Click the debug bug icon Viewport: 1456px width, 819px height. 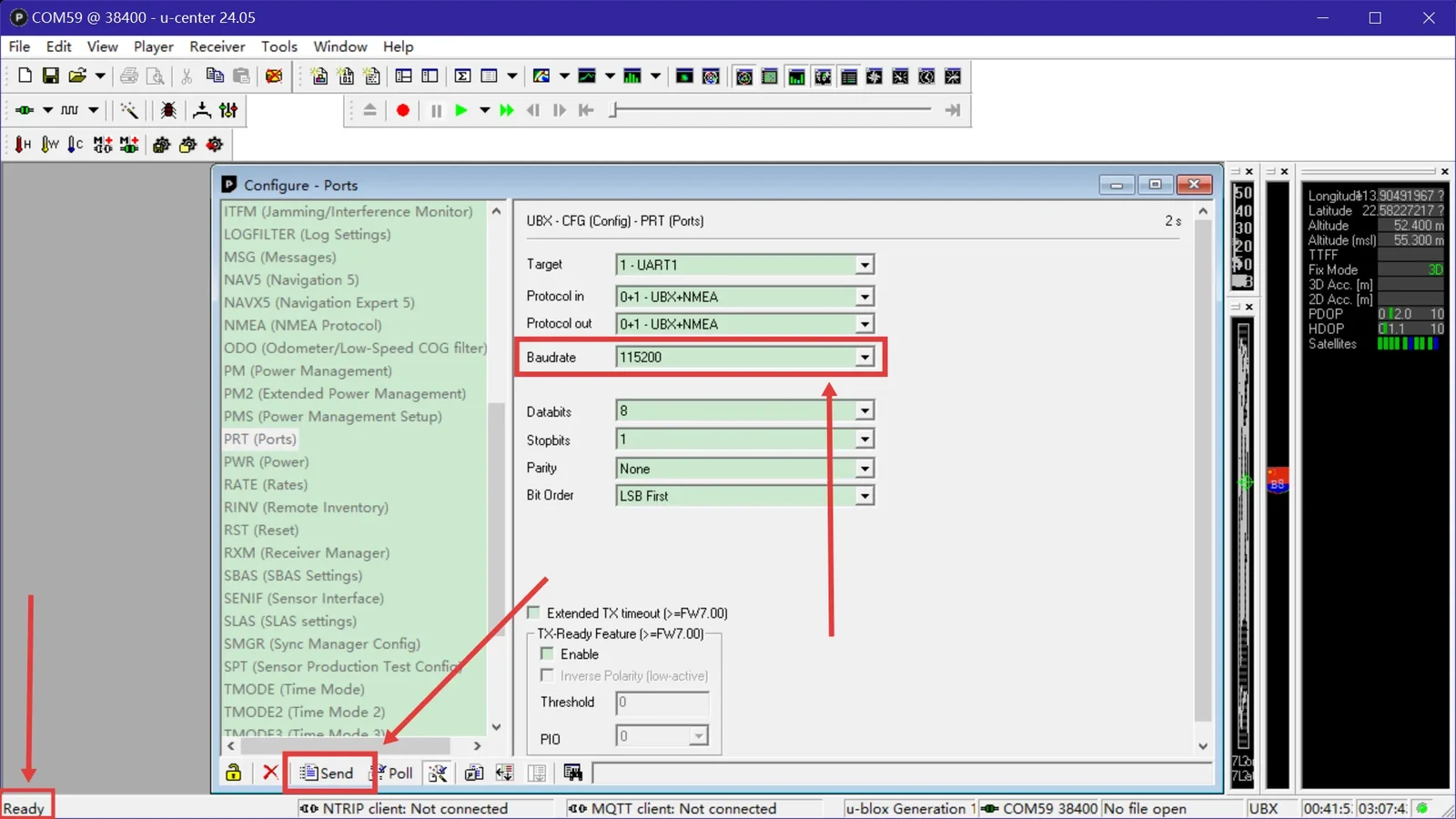tap(168, 110)
